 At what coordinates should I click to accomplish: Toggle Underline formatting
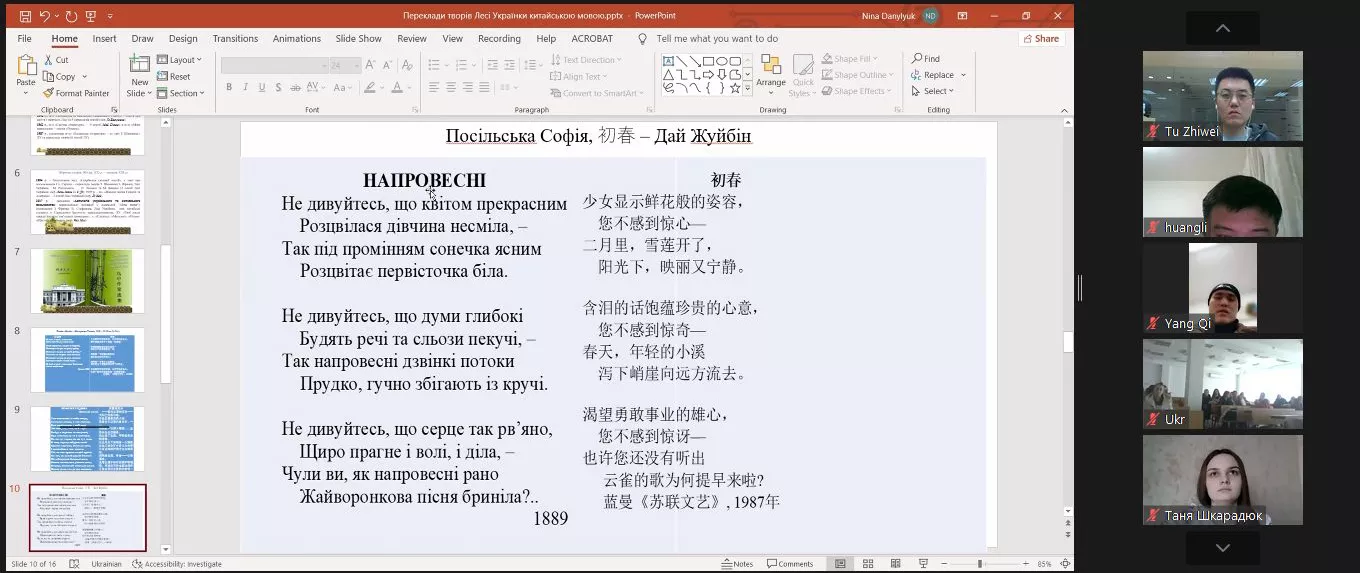click(262, 87)
